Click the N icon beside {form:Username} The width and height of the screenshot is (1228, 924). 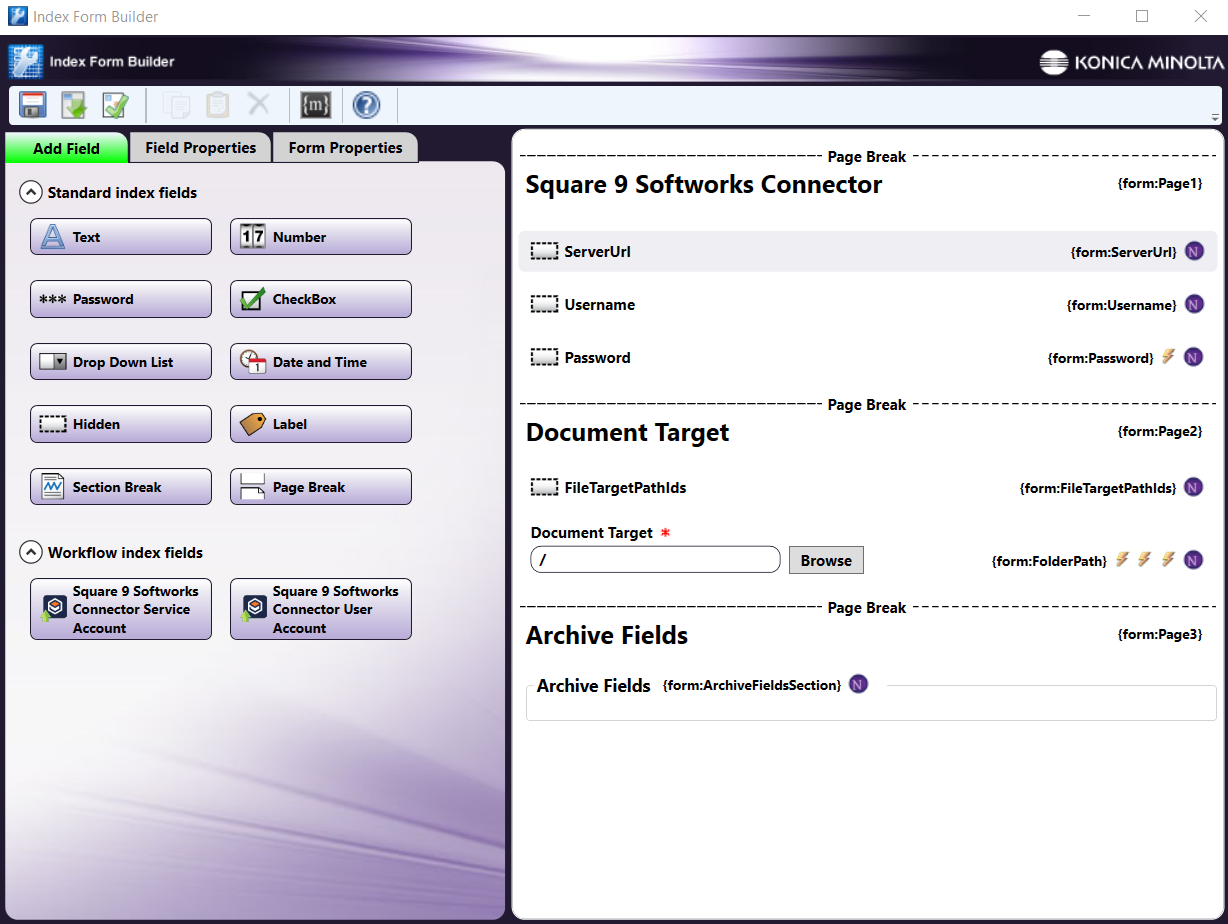[x=1194, y=305]
